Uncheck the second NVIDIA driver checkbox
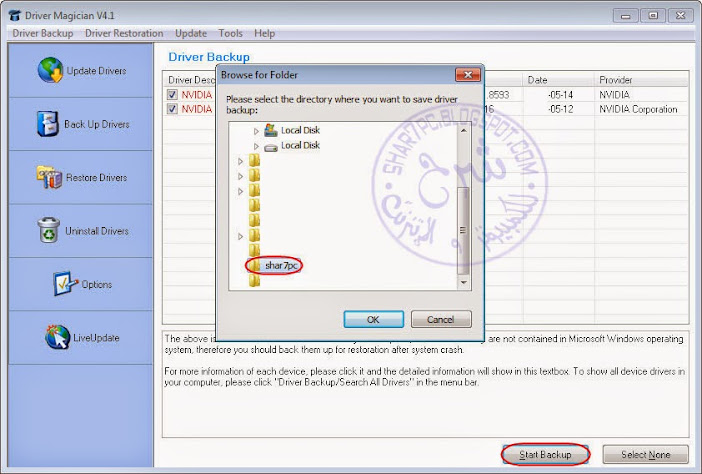 coord(172,109)
